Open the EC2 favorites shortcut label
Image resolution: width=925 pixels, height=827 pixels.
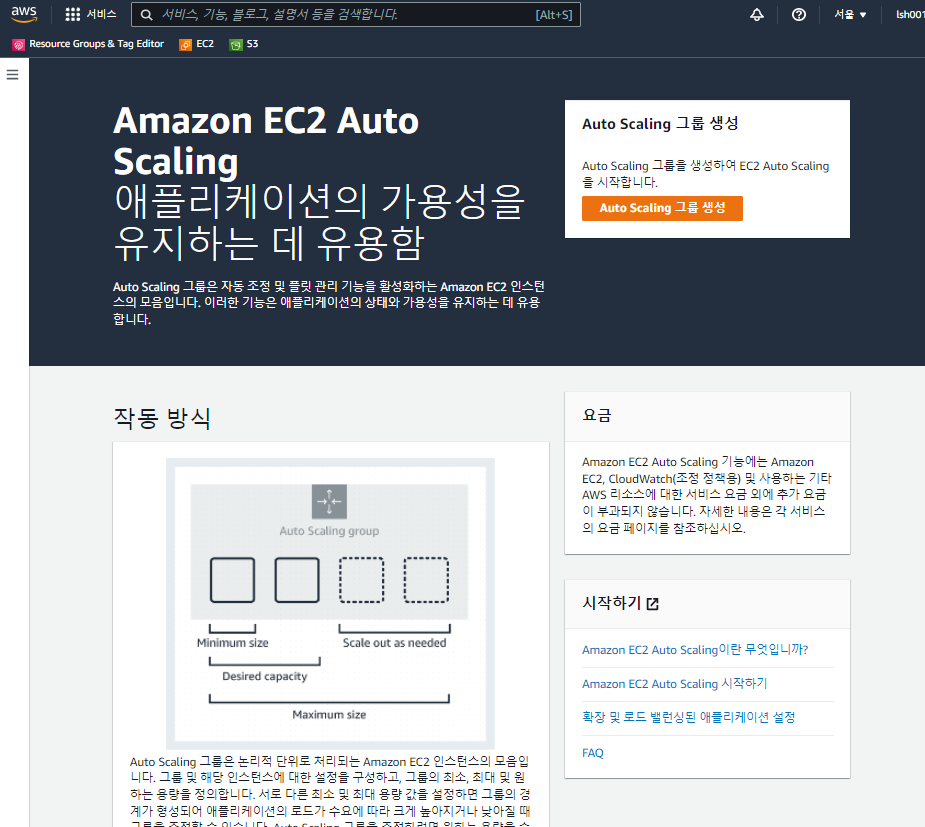tap(205, 44)
